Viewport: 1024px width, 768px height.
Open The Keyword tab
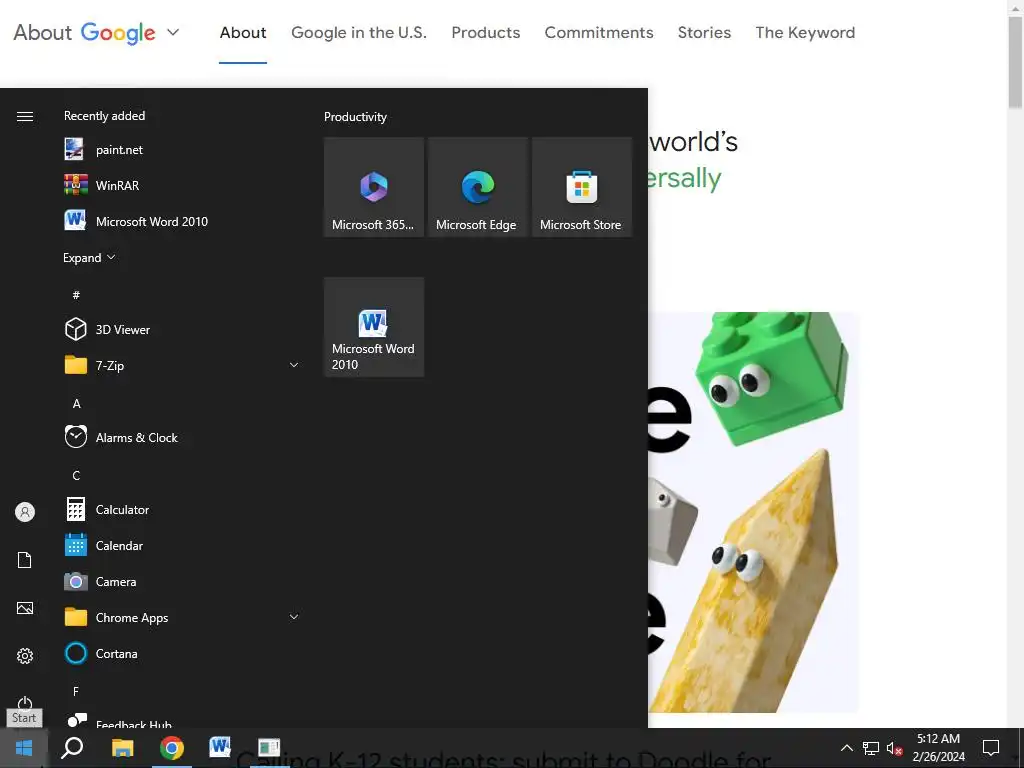[805, 33]
